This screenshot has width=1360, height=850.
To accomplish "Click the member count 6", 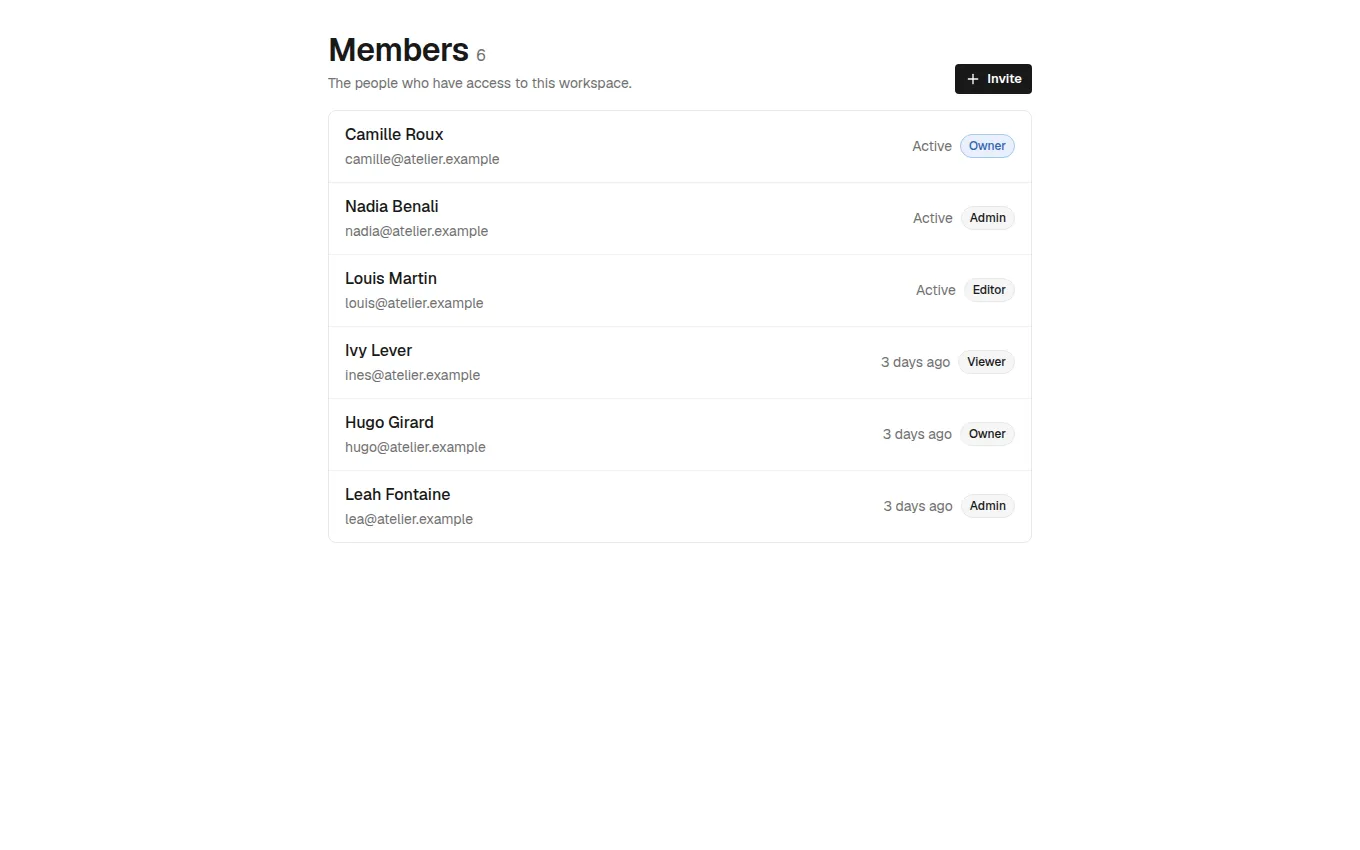I will coord(481,56).
